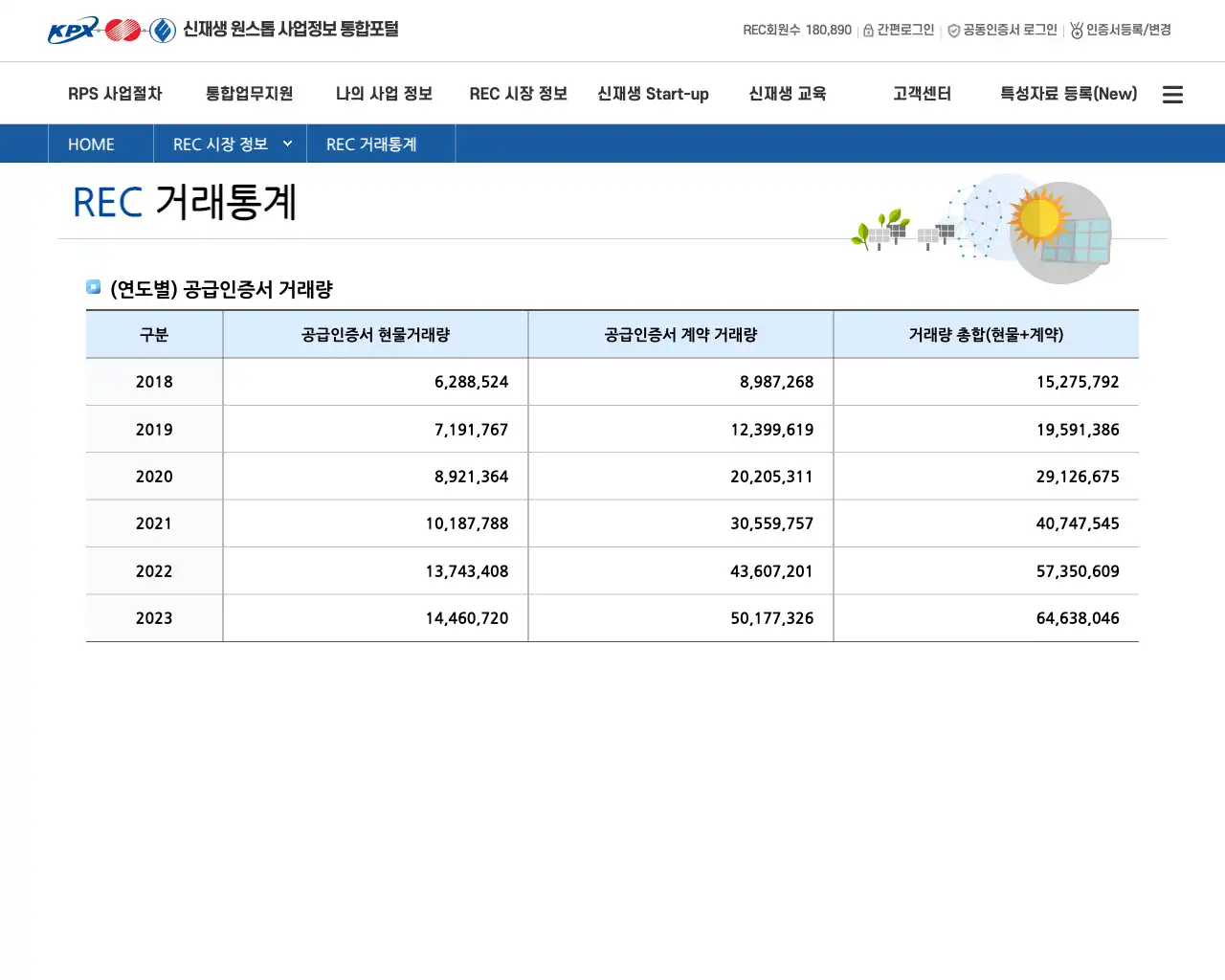The width and height of the screenshot is (1225, 980).
Task: Select the 2018 row label
Action: pyautogui.click(x=154, y=382)
